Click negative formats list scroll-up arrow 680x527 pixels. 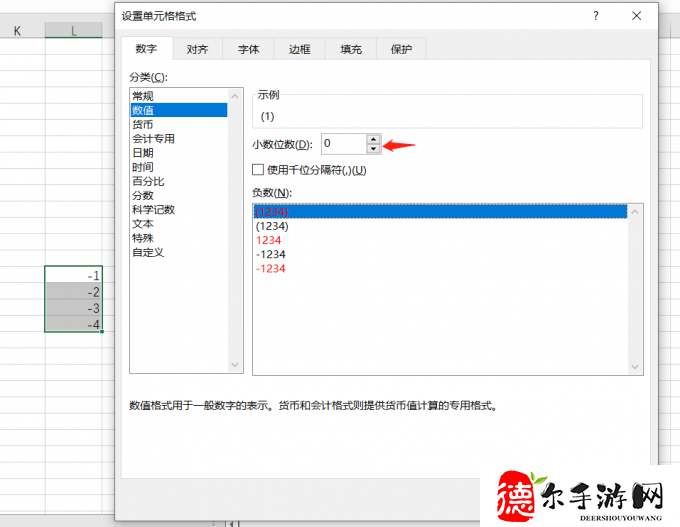point(635,212)
